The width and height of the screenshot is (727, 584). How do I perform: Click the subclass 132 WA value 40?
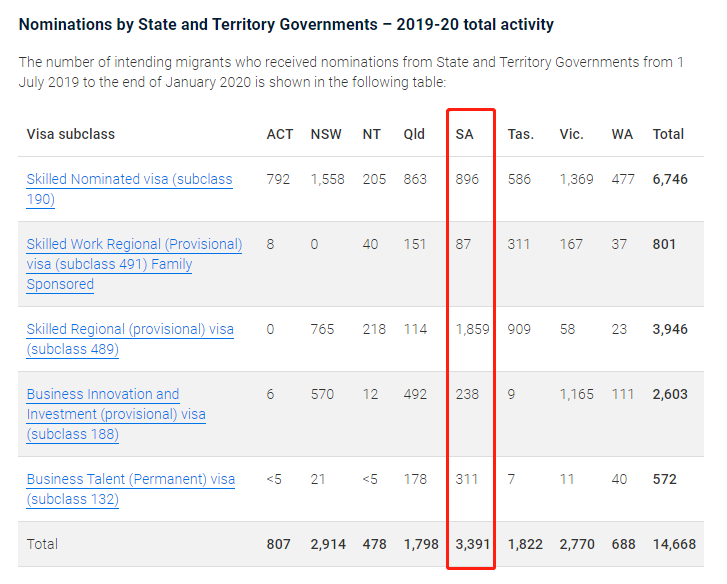point(619,479)
